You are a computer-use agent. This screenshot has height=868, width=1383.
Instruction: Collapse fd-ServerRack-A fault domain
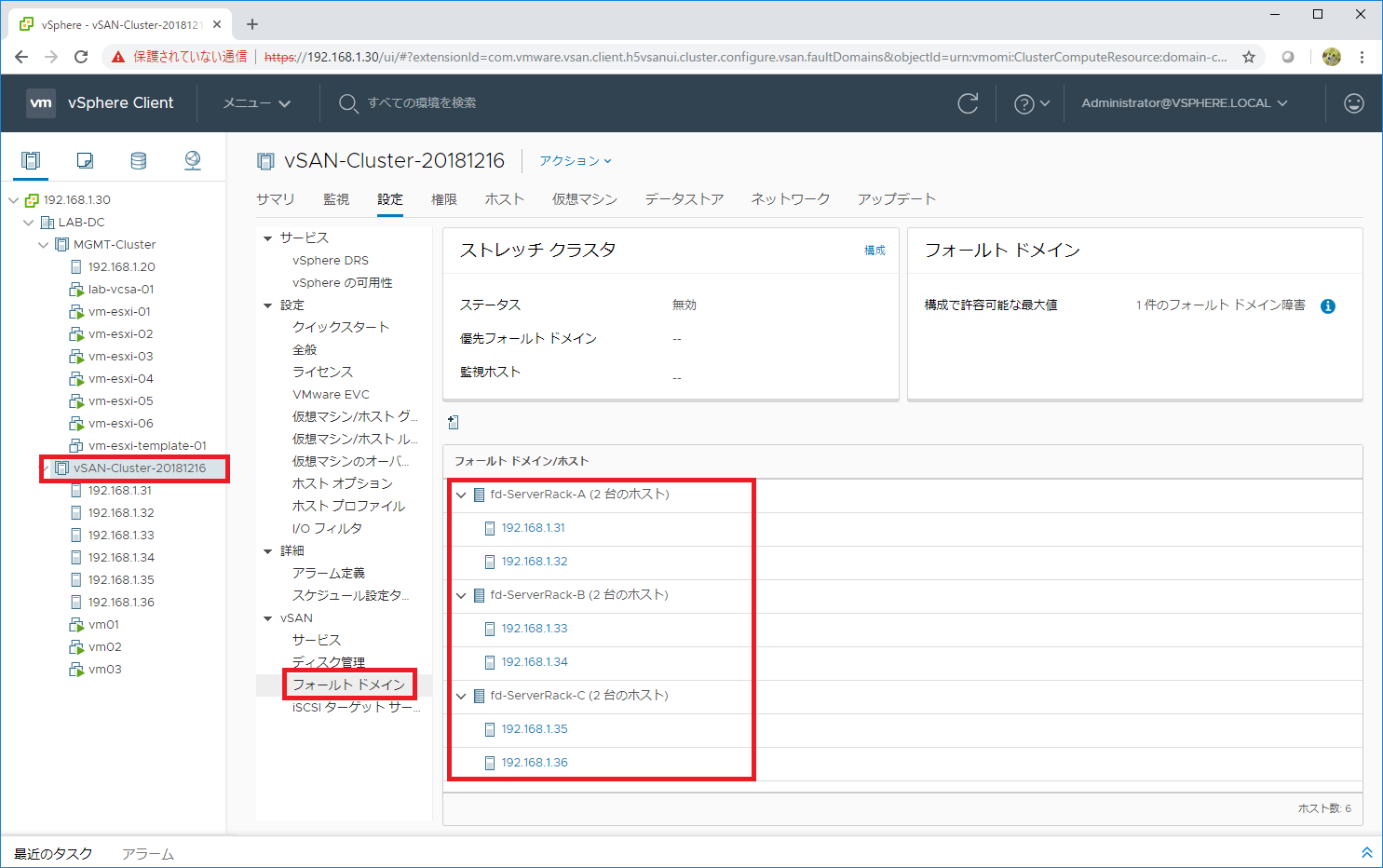461,495
